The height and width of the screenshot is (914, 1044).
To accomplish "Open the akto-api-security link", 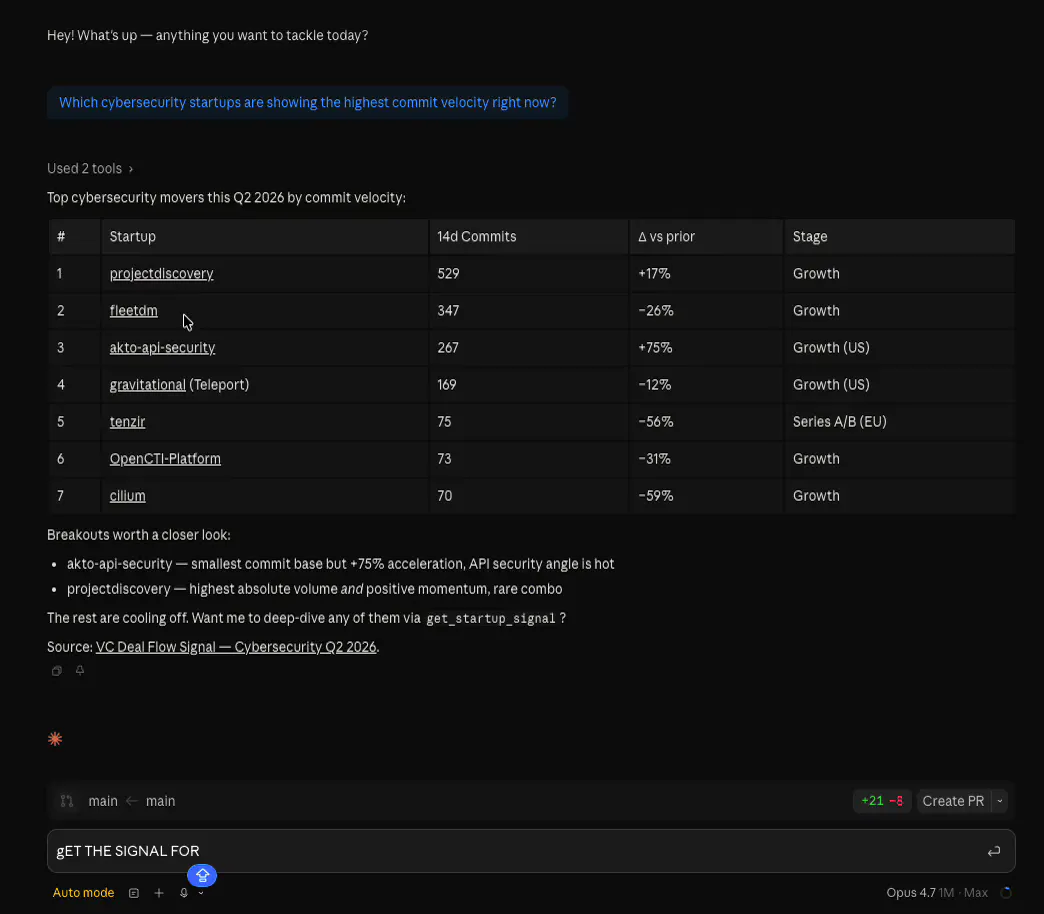I will tap(162, 347).
